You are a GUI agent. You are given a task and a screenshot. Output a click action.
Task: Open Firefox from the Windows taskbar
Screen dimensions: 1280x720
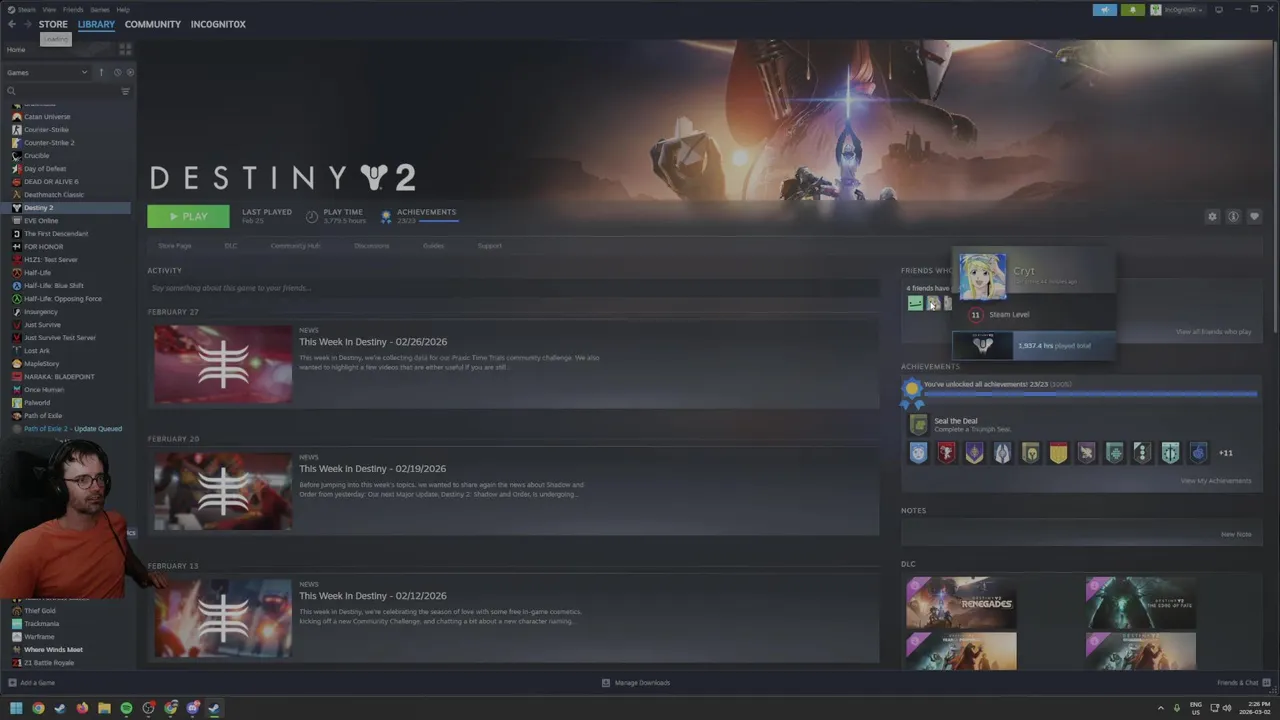coord(82,708)
